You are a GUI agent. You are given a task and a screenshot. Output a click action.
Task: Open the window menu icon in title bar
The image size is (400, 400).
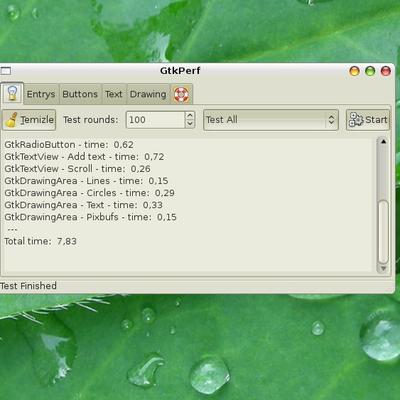[x=6, y=71]
